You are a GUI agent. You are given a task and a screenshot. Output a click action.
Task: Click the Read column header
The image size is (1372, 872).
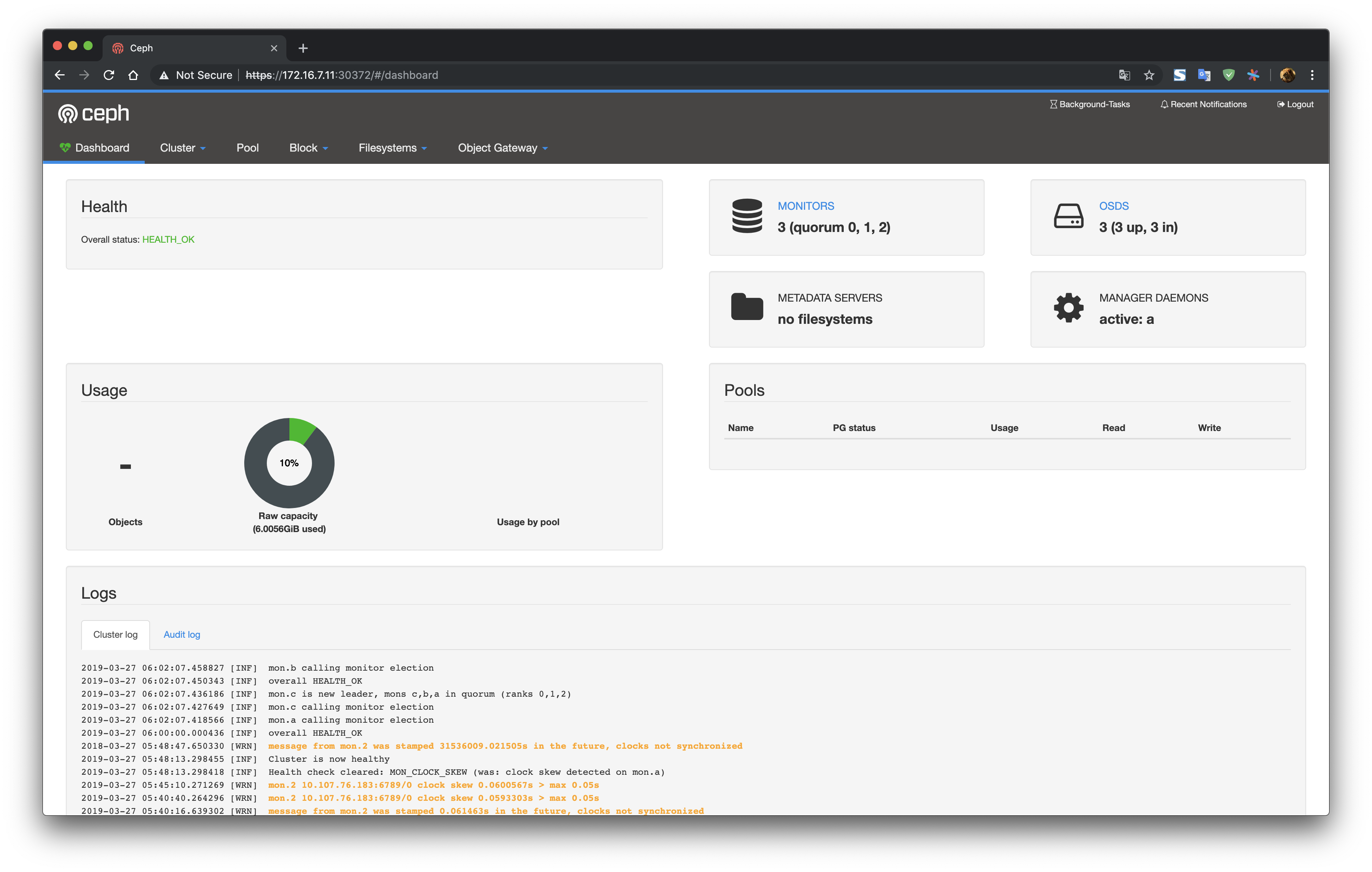[1113, 428]
